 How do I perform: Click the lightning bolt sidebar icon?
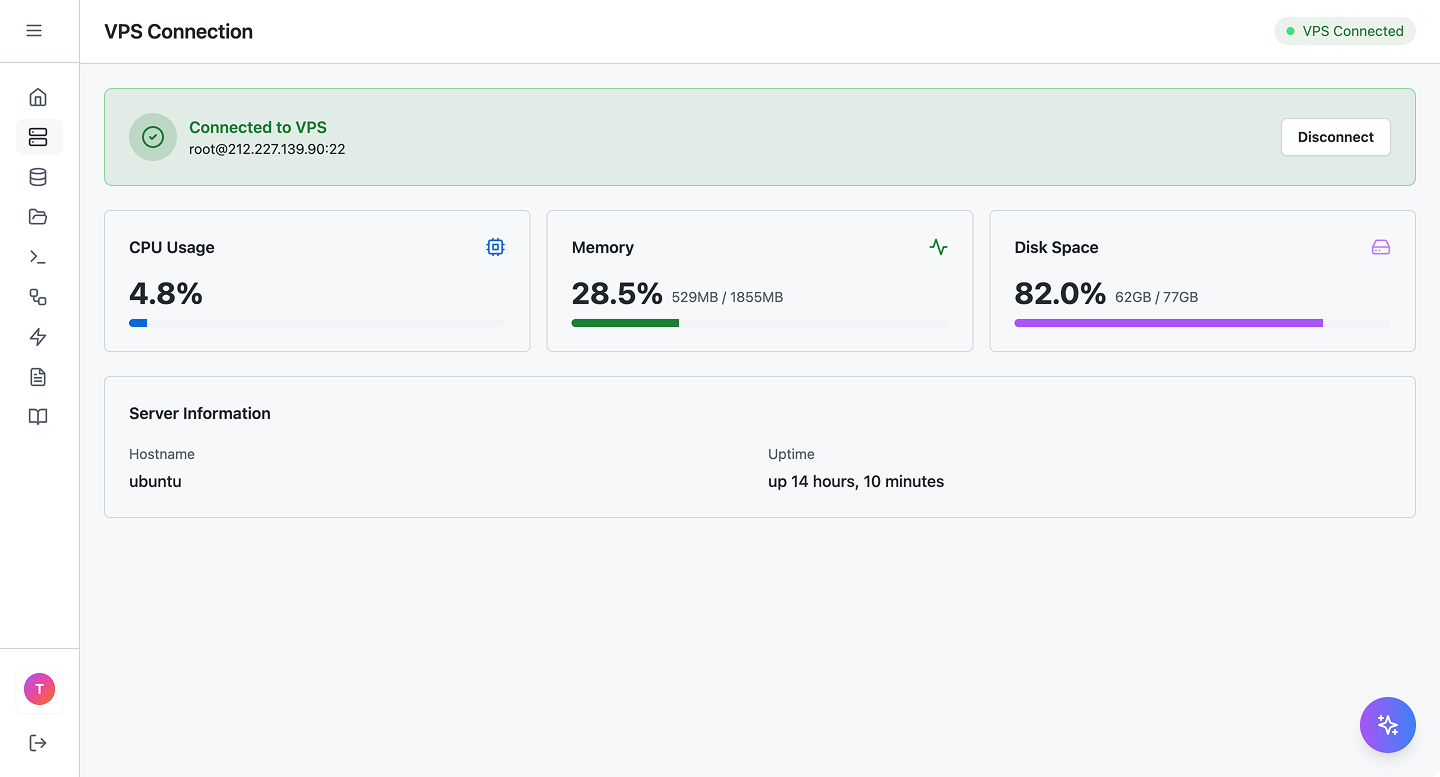pyautogui.click(x=38, y=337)
